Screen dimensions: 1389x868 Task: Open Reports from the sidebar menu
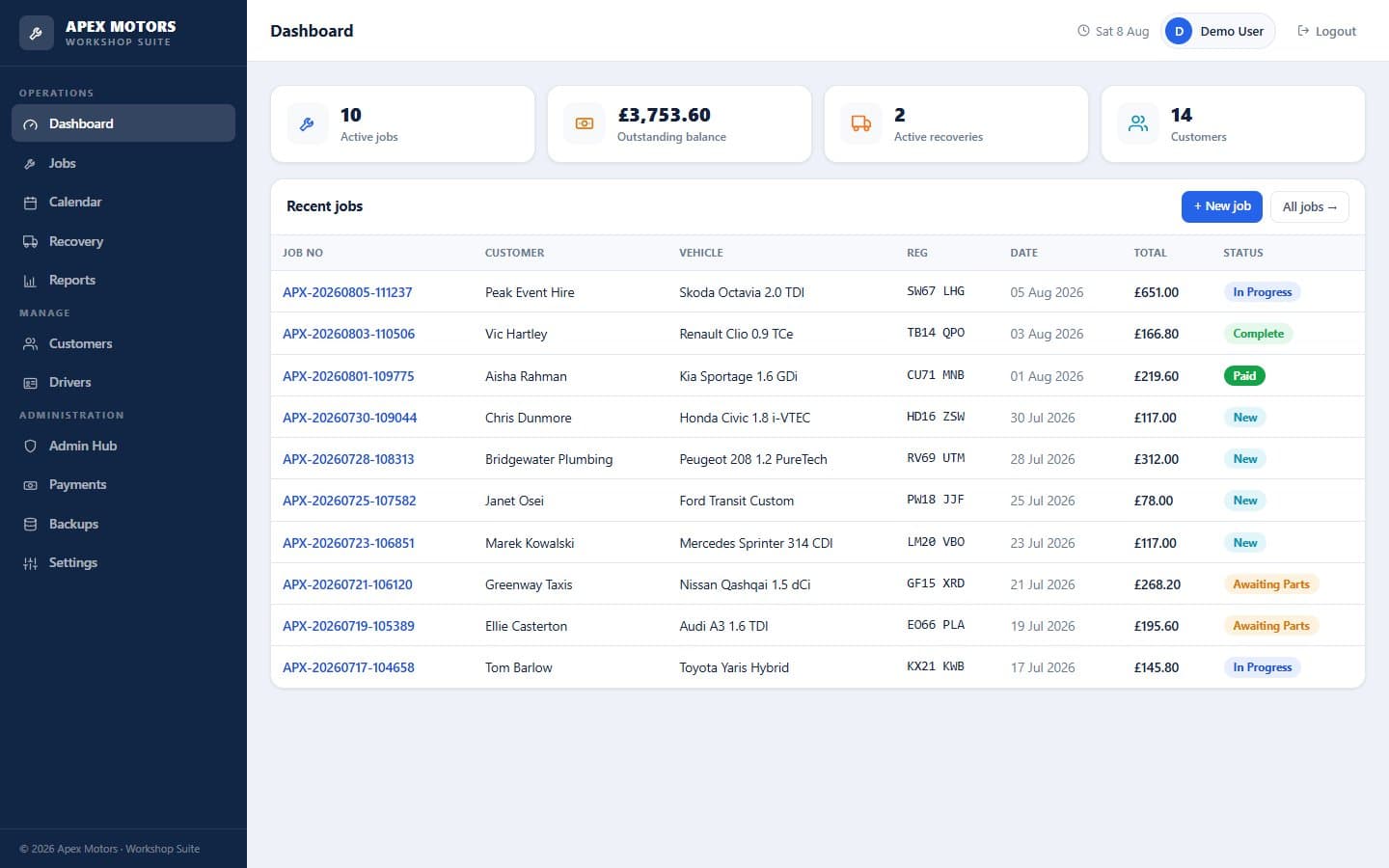[x=123, y=280]
